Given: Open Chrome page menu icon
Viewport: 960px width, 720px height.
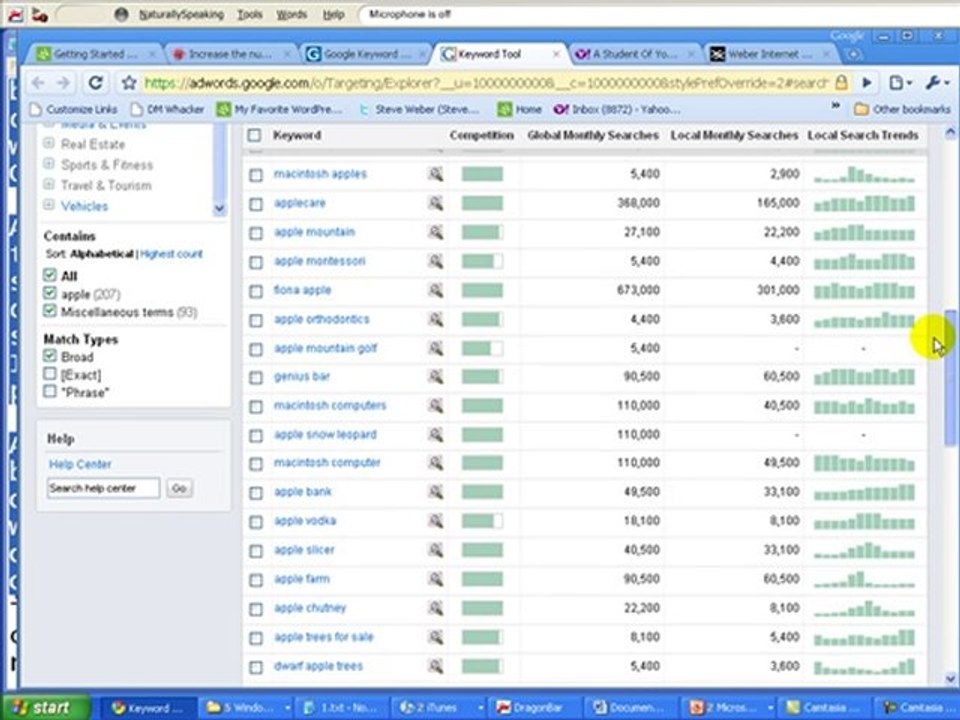Looking at the screenshot, I should [x=900, y=82].
